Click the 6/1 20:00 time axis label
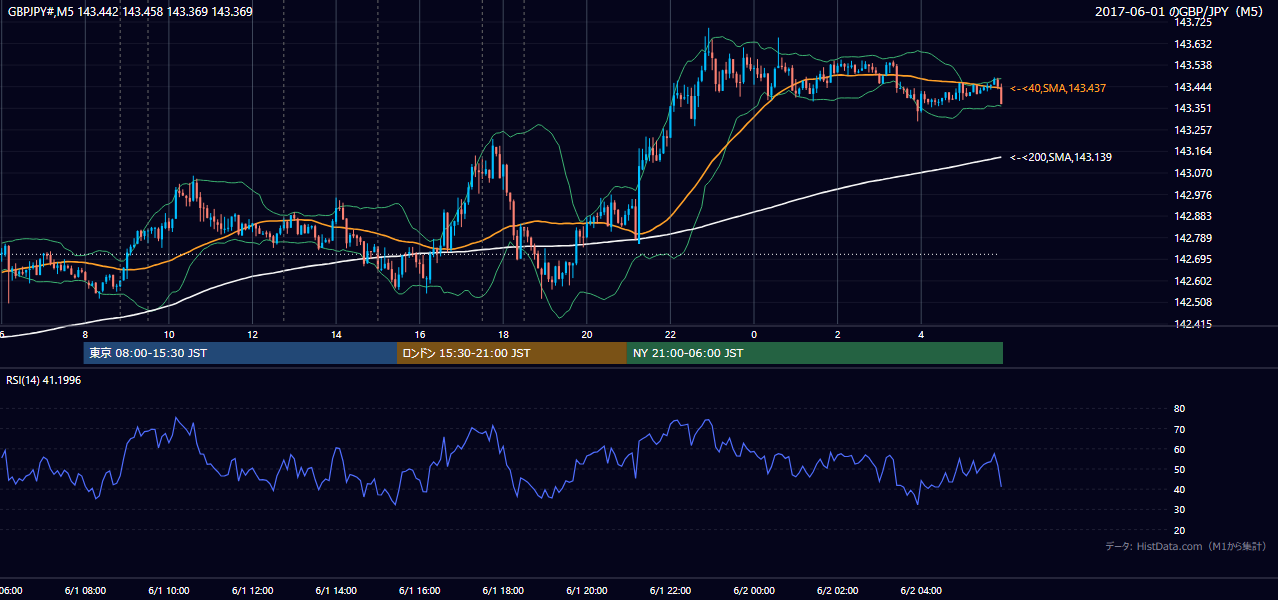Screen dimensions: 1278x600 tap(587, 590)
